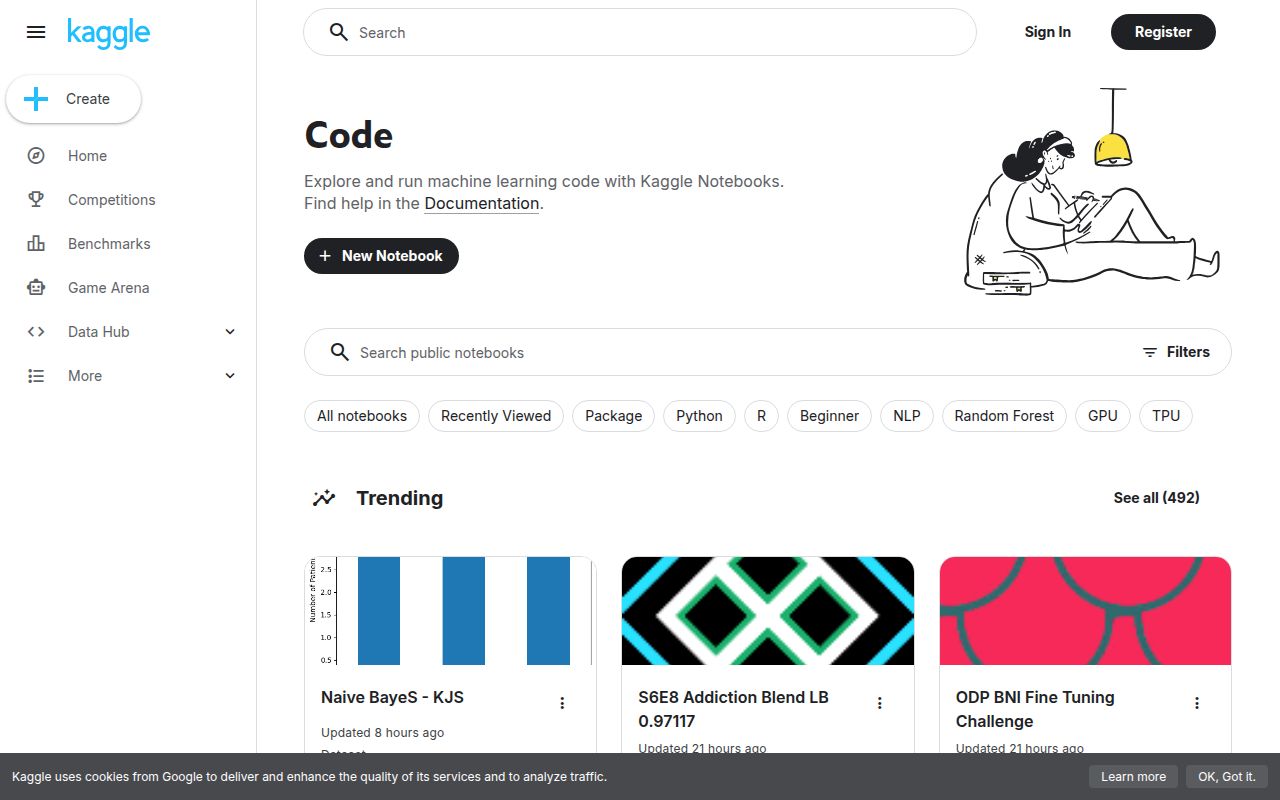Open Naive BayeS - KJS thumbnail
1280x800 pixels.
[x=450, y=611]
